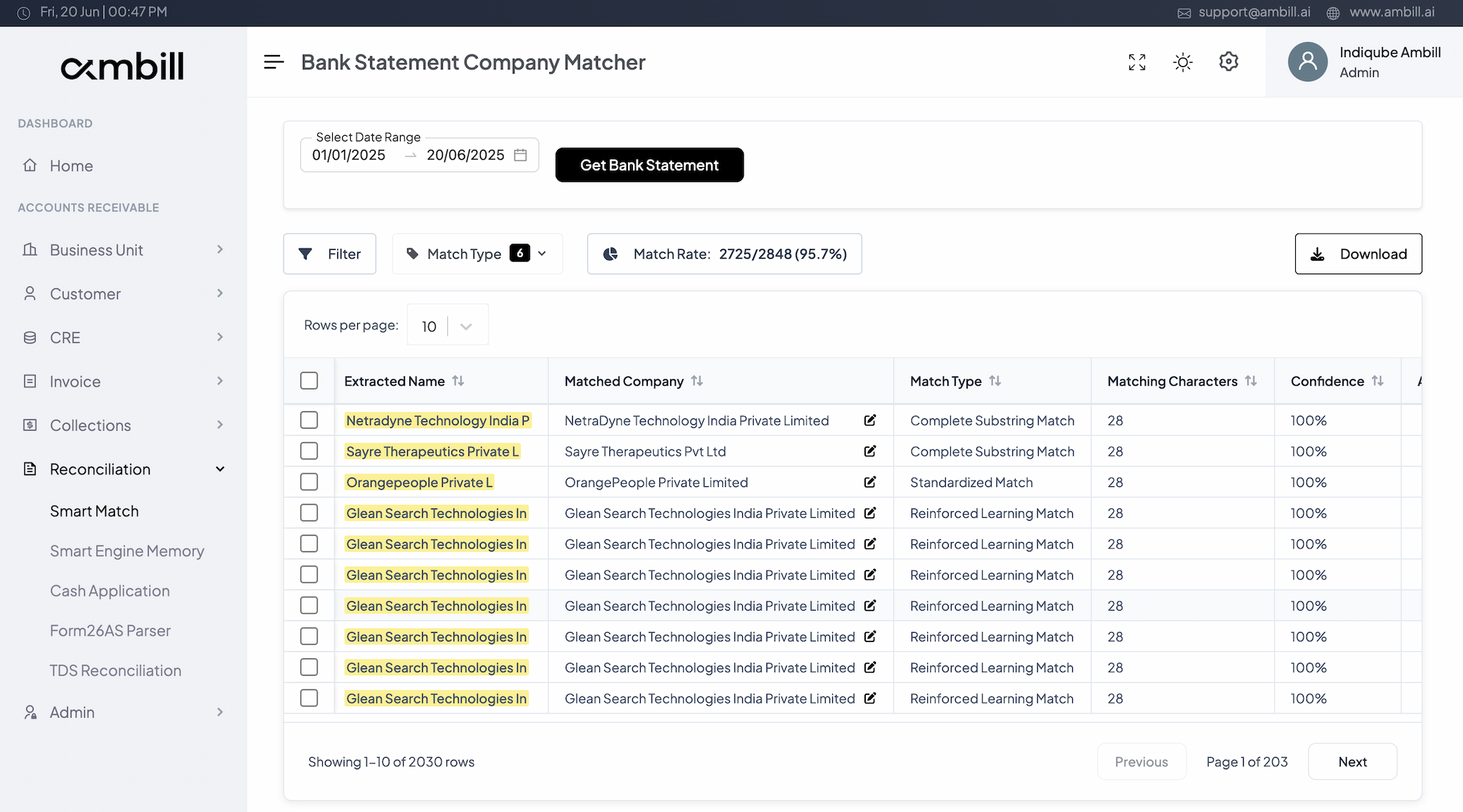Click the Invoice icon in sidebar
Viewport: 1463px width, 812px height.
click(x=30, y=381)
